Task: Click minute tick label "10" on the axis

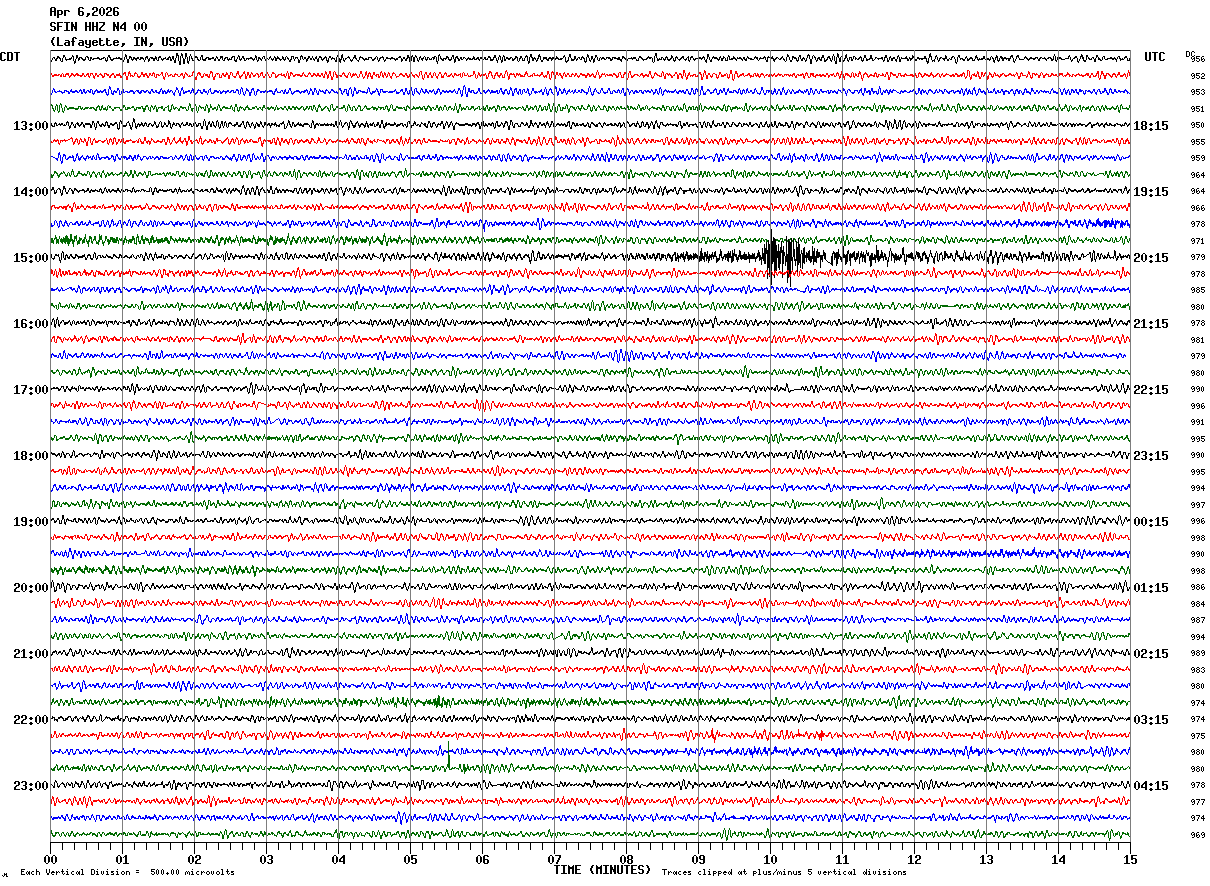Action: click(x=770, y=859)
